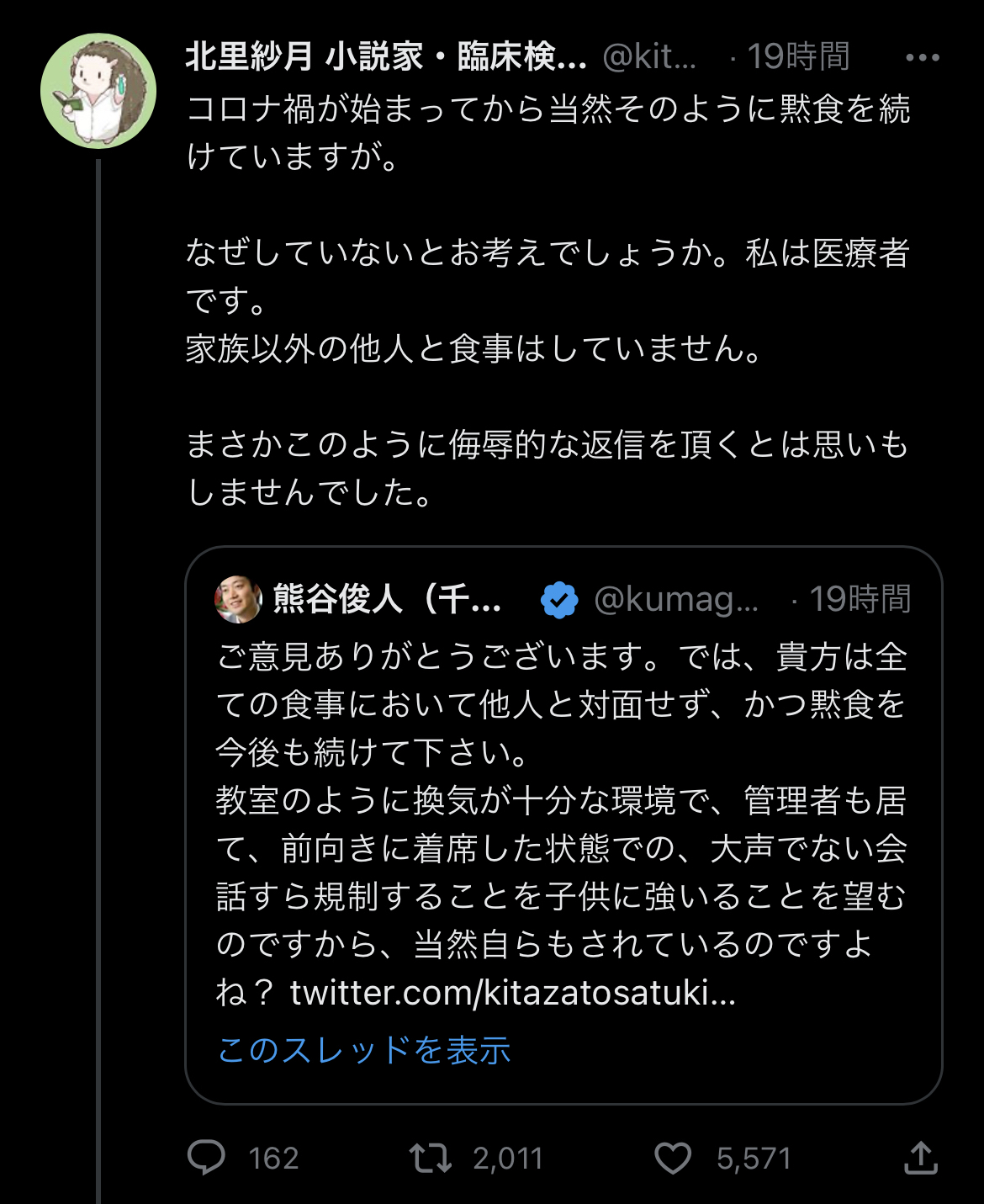Click the 2,011 retweet count

coord(507,1159)
